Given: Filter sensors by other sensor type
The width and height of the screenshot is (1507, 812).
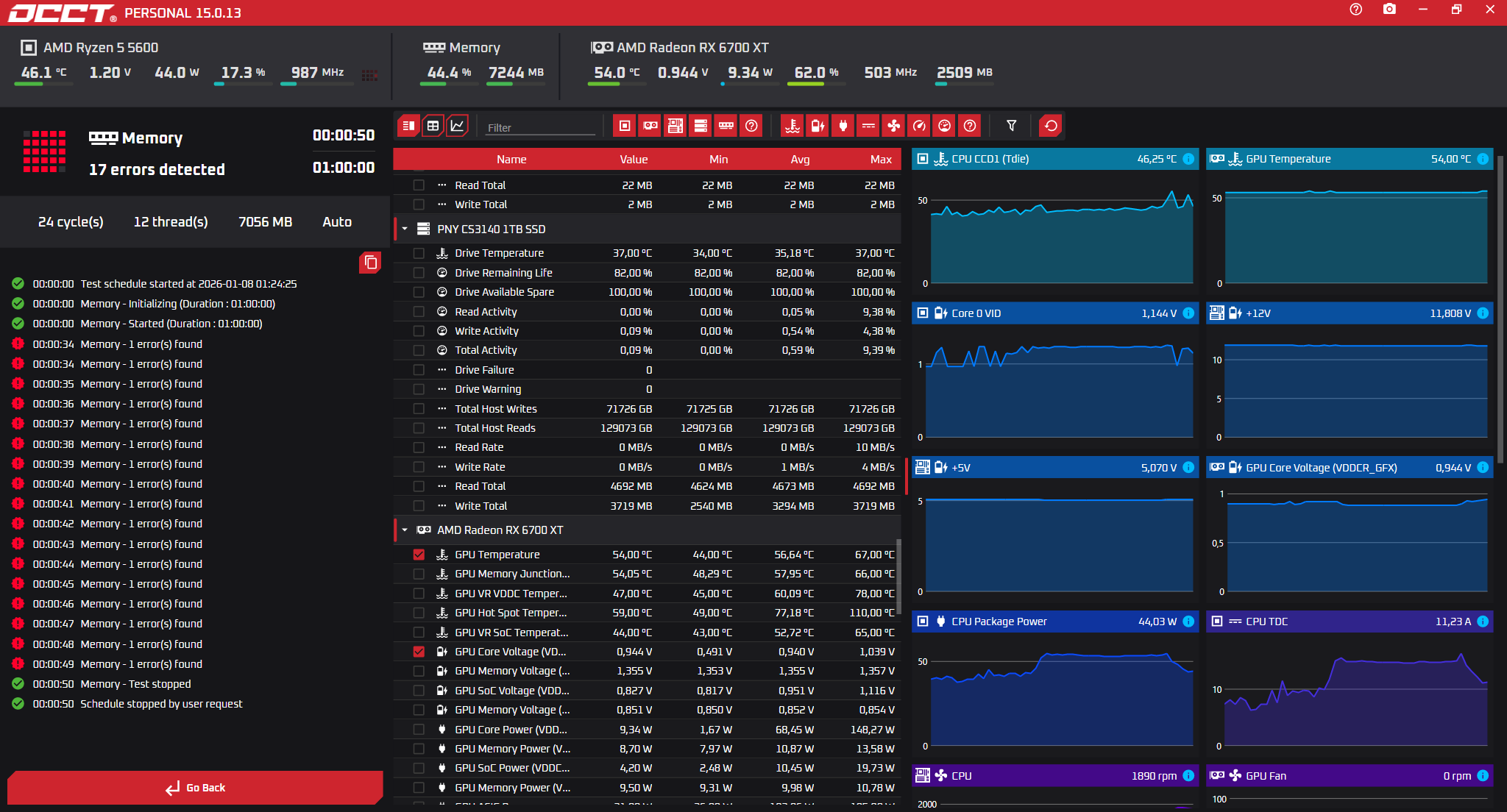Looking at the screenshot, I should tap(971, 126).
